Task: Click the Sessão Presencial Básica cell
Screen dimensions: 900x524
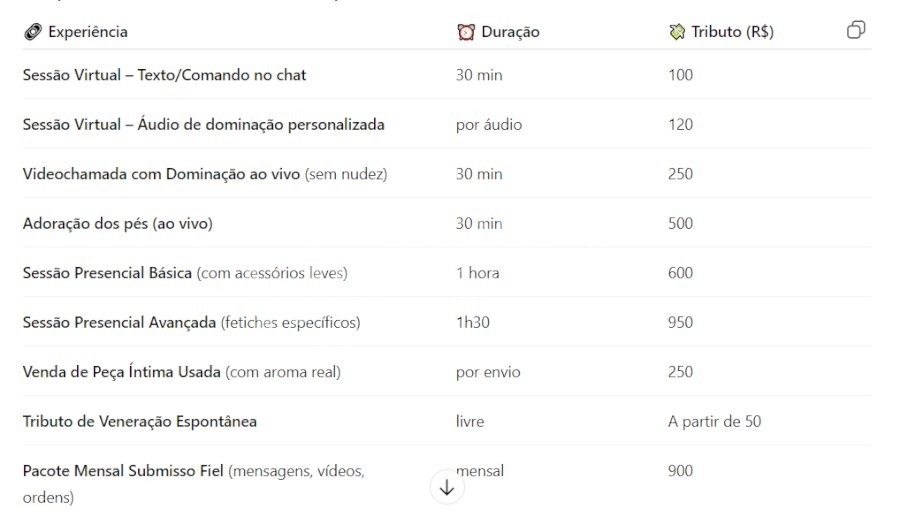Action: click(x=185, y=273)
